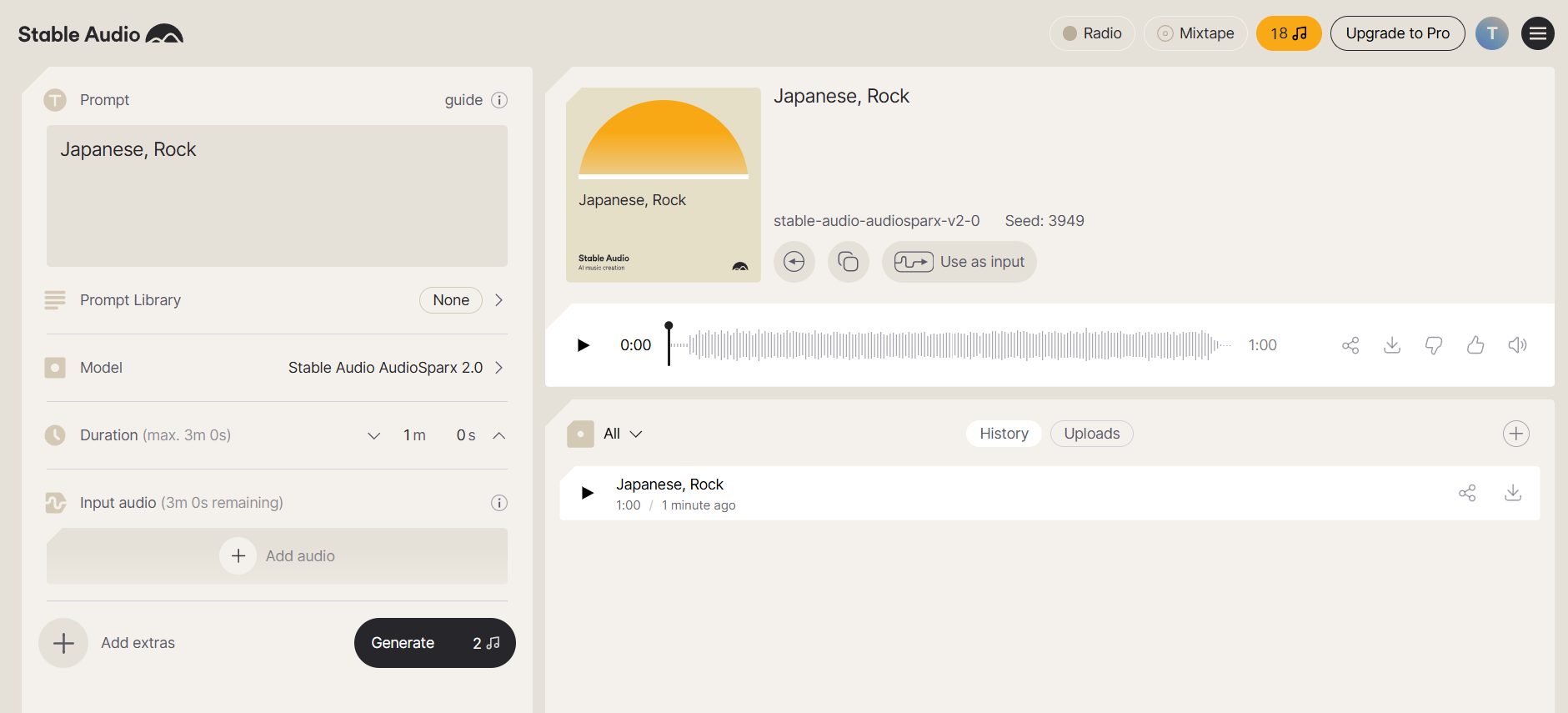Click the Duration clock icon
Image resolution: width=1568 pixels, height=713 pixels.
click(55, 435)
